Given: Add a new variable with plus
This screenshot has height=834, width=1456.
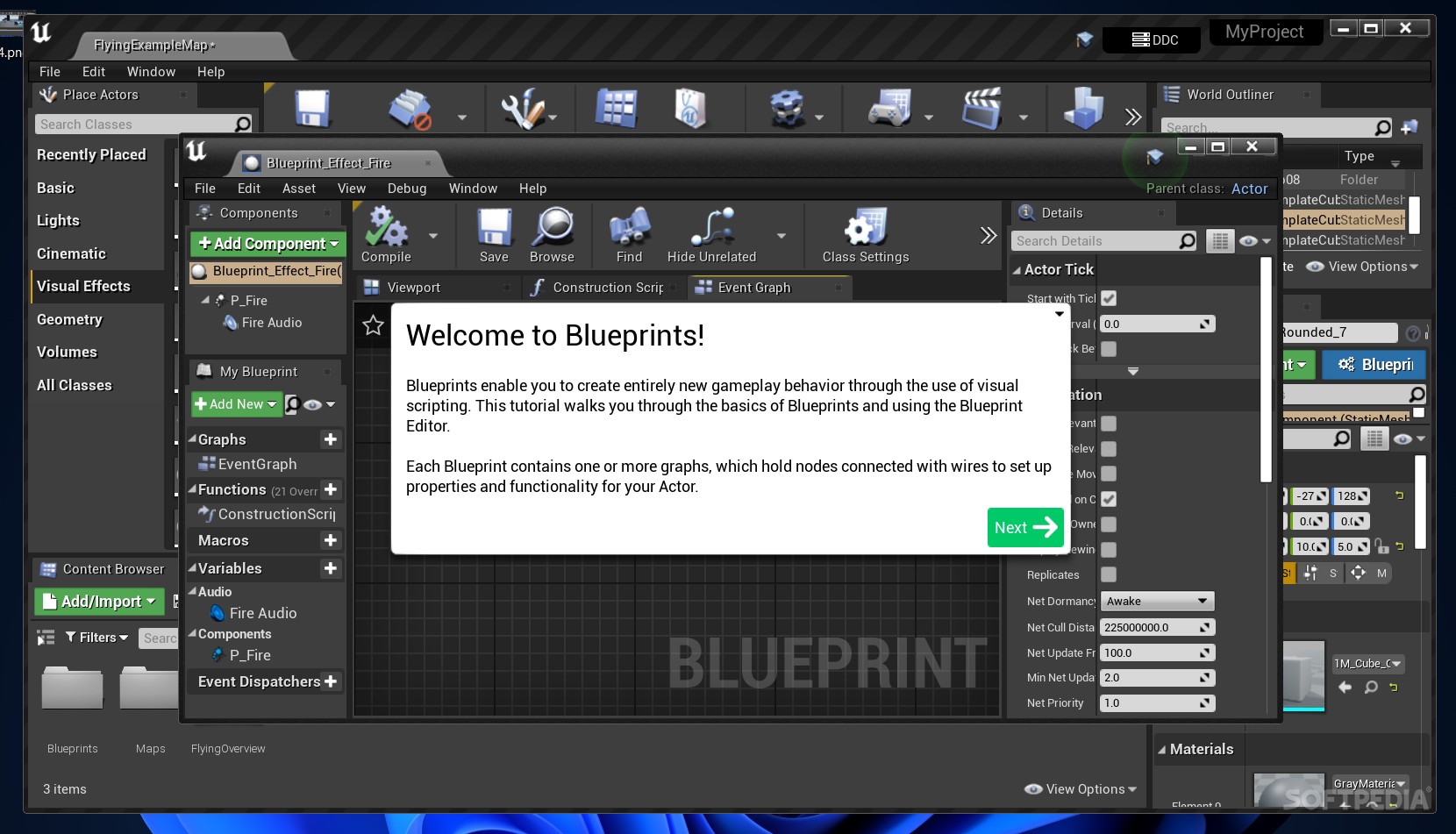Looking at the screenshot, I should 331,568.
